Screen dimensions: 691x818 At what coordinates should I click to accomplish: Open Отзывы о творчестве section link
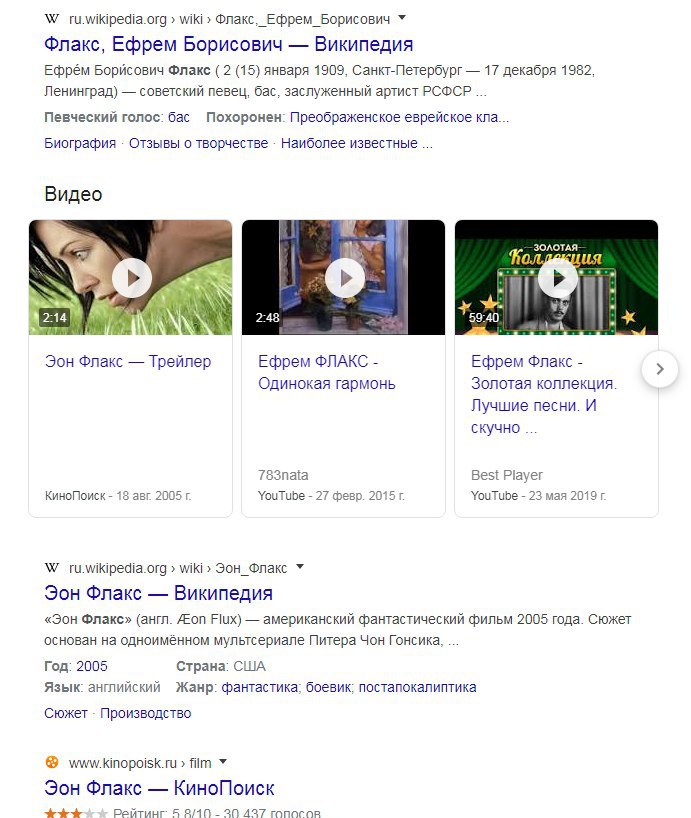coord(198,143)
